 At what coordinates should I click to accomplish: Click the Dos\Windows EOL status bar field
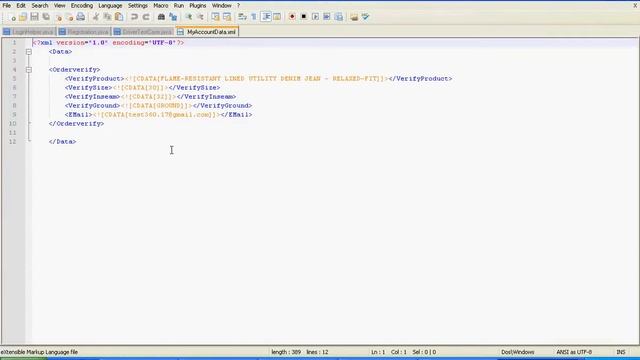coord(518,352)
